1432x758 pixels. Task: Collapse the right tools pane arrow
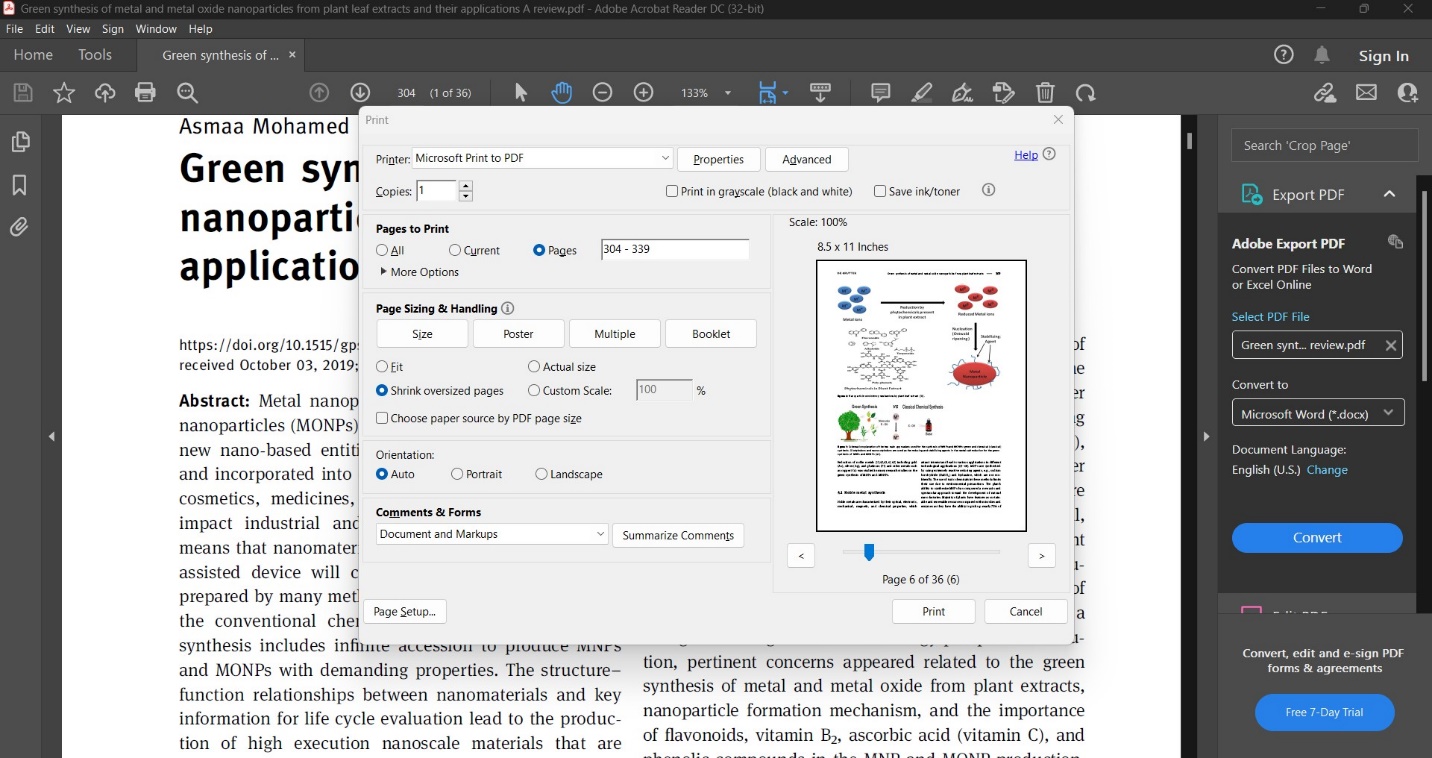tap(1206, 437)
